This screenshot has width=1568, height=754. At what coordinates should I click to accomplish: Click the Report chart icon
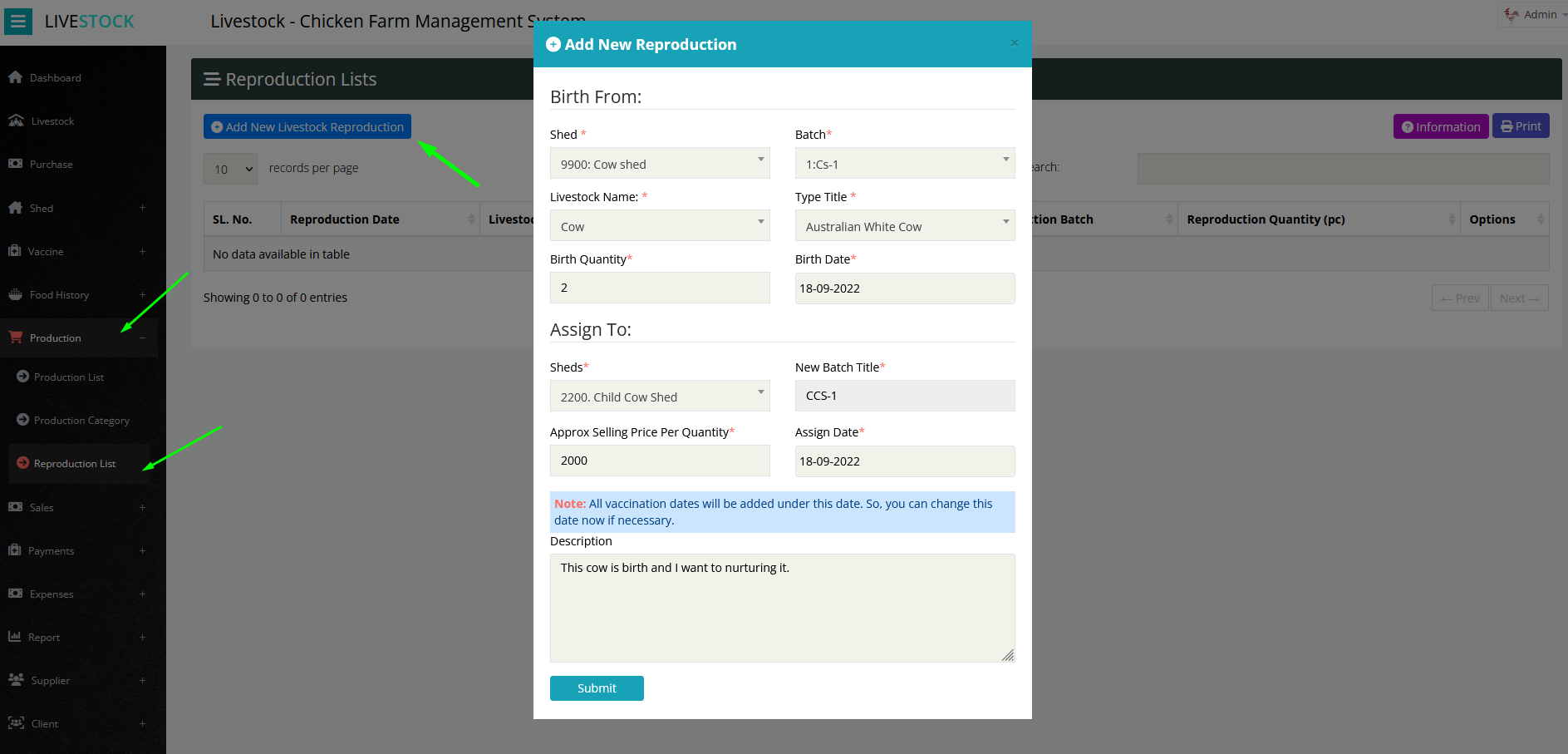(x=14, y=637)
